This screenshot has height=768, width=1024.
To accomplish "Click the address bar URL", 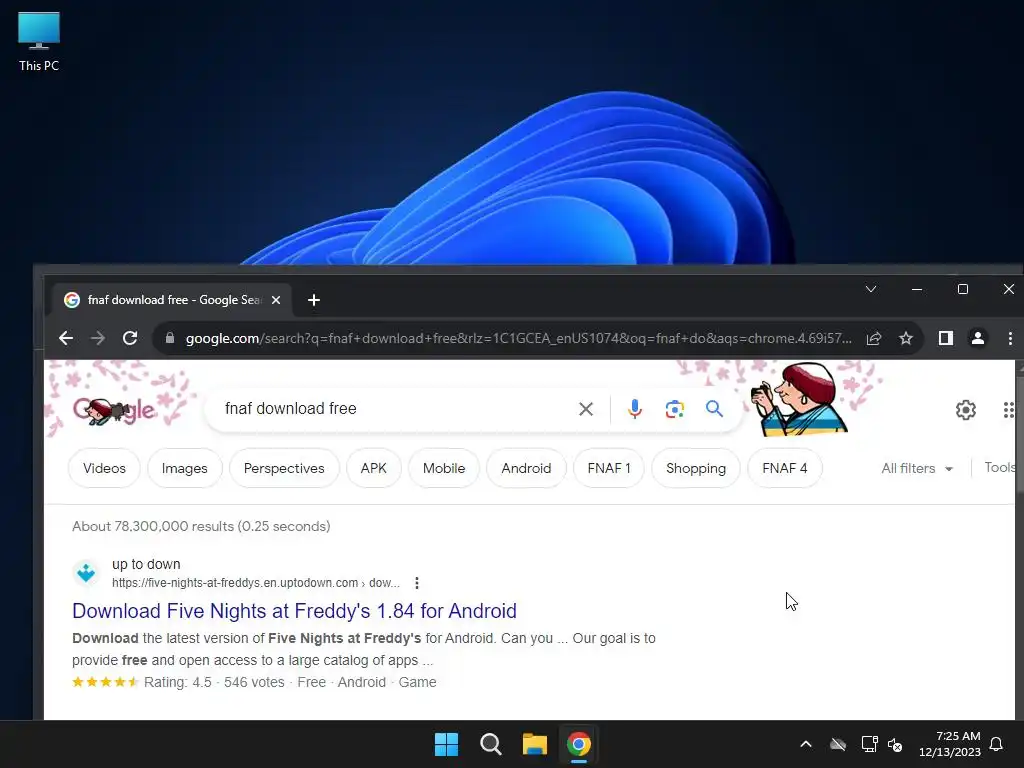I will pos(519,338).
